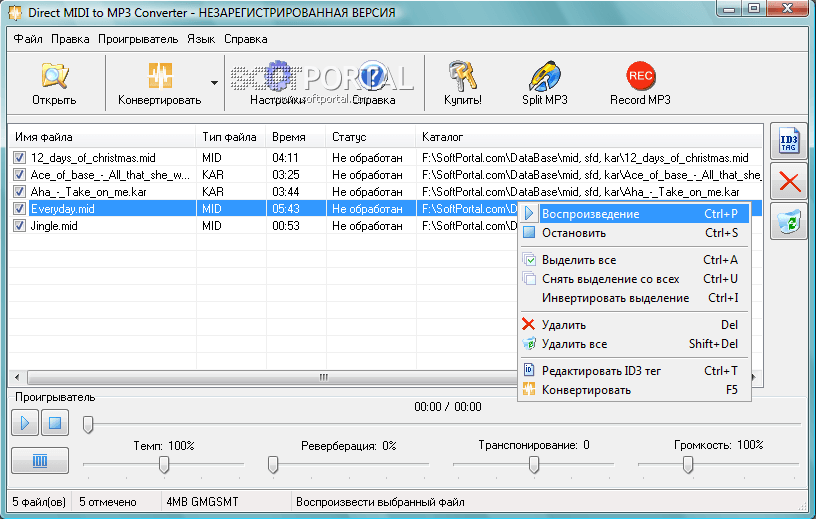Sort by Имя файла column header

coord(102,137)
